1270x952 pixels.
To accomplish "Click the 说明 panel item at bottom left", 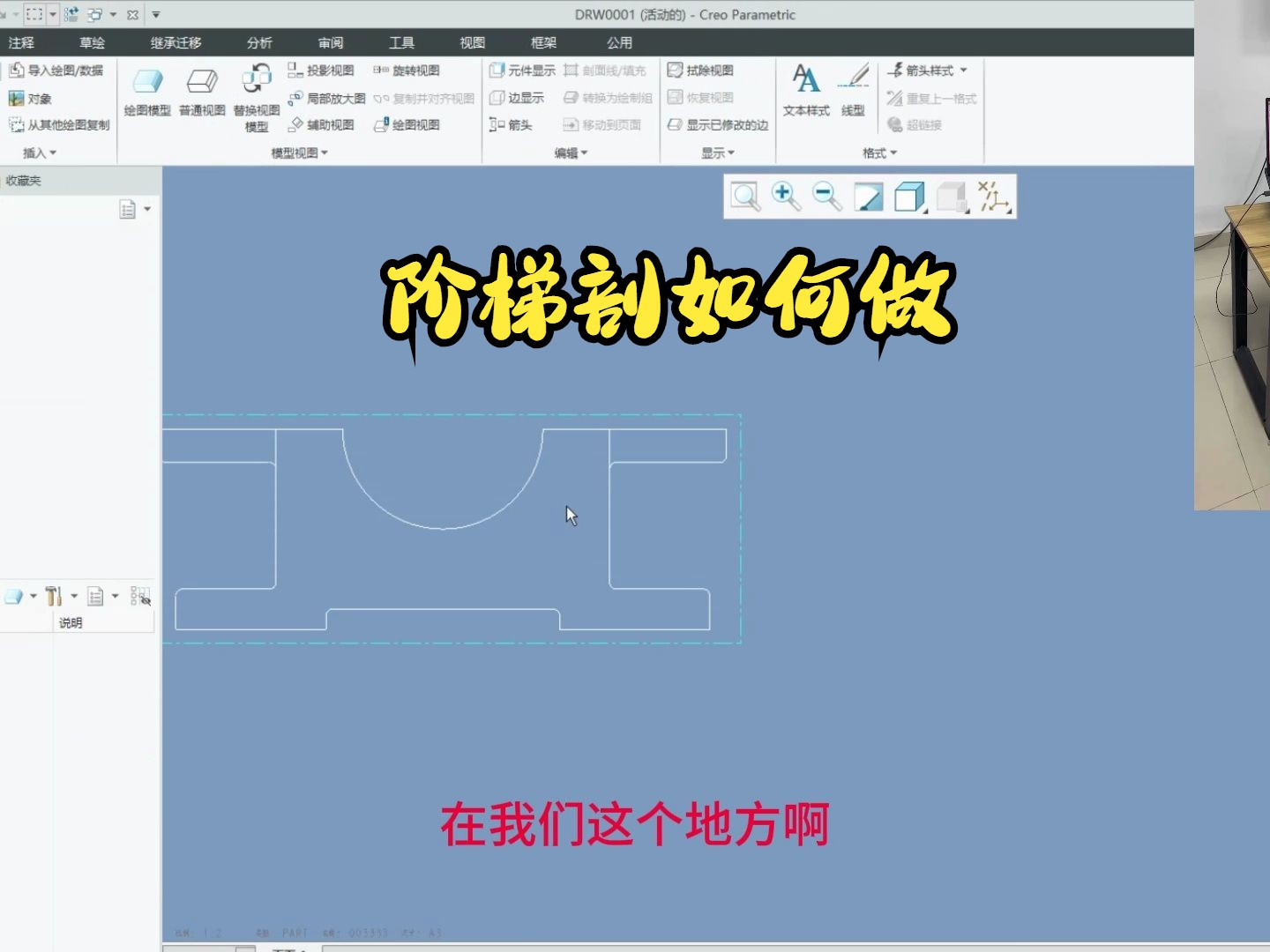I will coord(71,621).
